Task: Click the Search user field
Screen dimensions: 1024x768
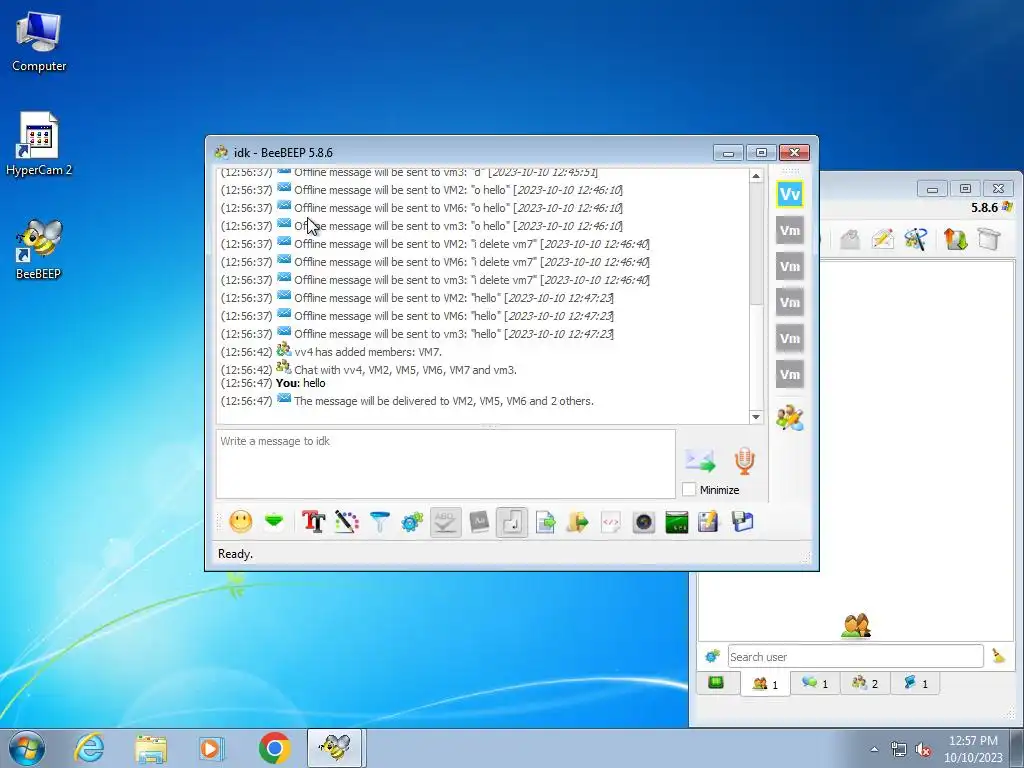Action: (x=856, y=656)
